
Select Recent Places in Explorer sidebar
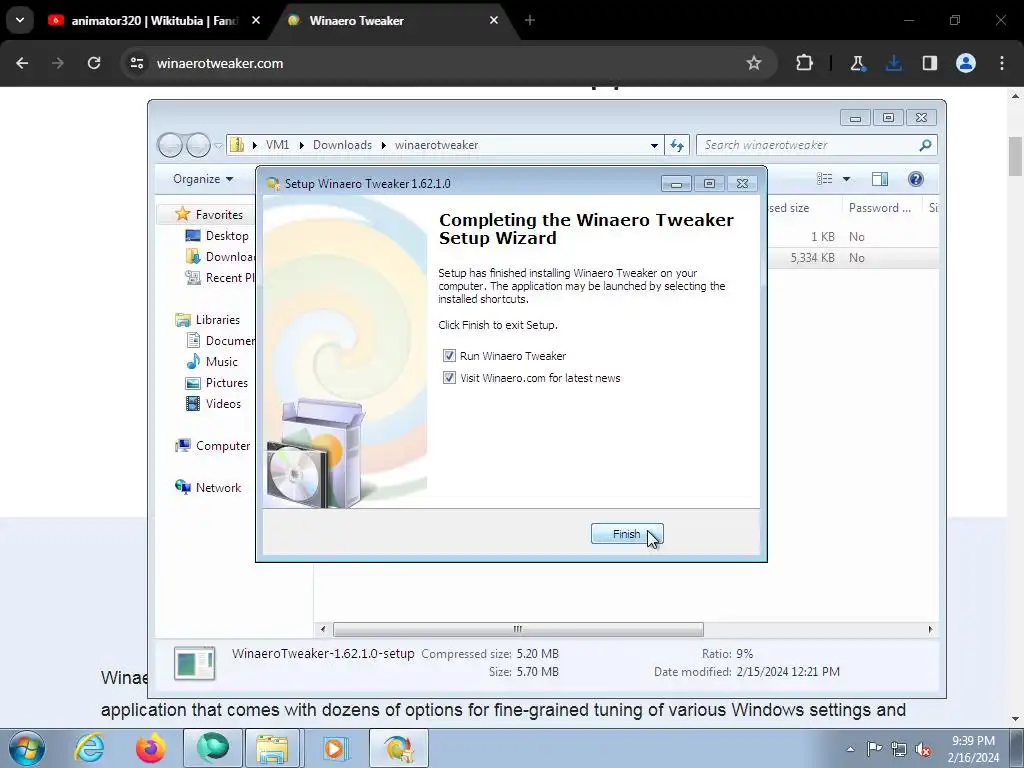coord(222,278)
